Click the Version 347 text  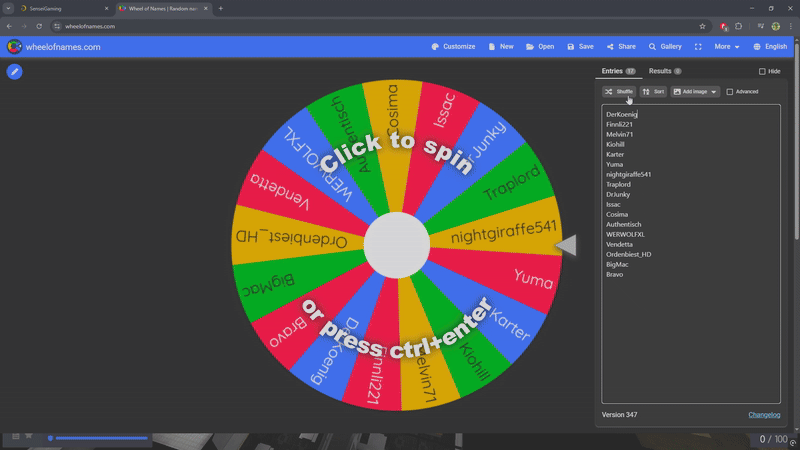tap(619, 415)
